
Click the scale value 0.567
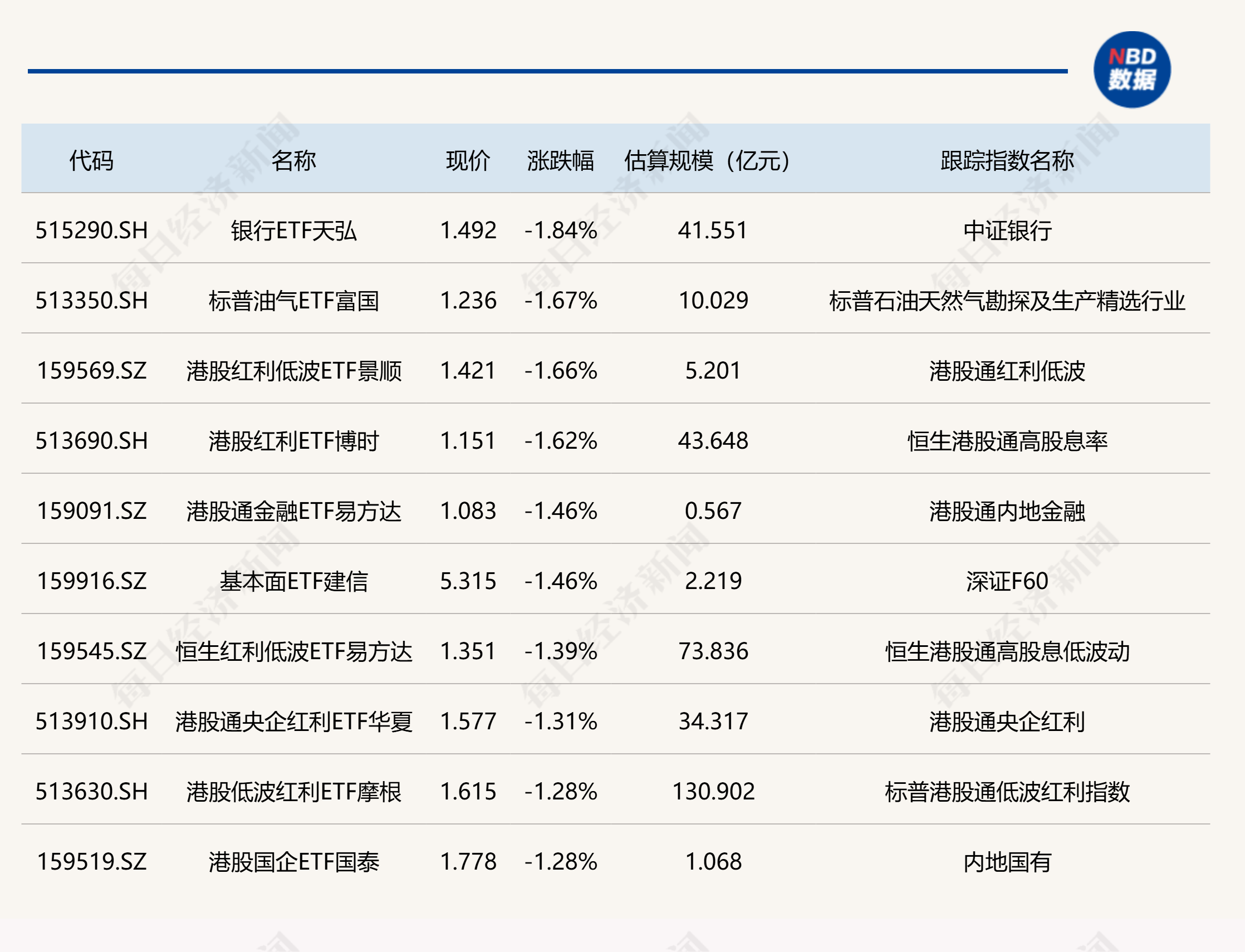coord(713,511)
